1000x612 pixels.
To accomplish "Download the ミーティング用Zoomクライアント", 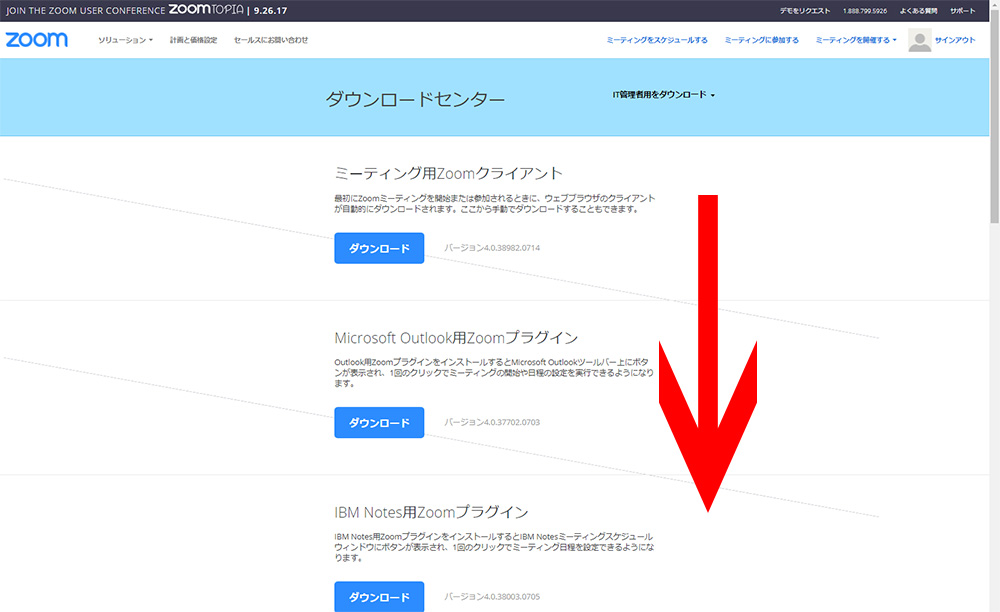I will 379,248.
